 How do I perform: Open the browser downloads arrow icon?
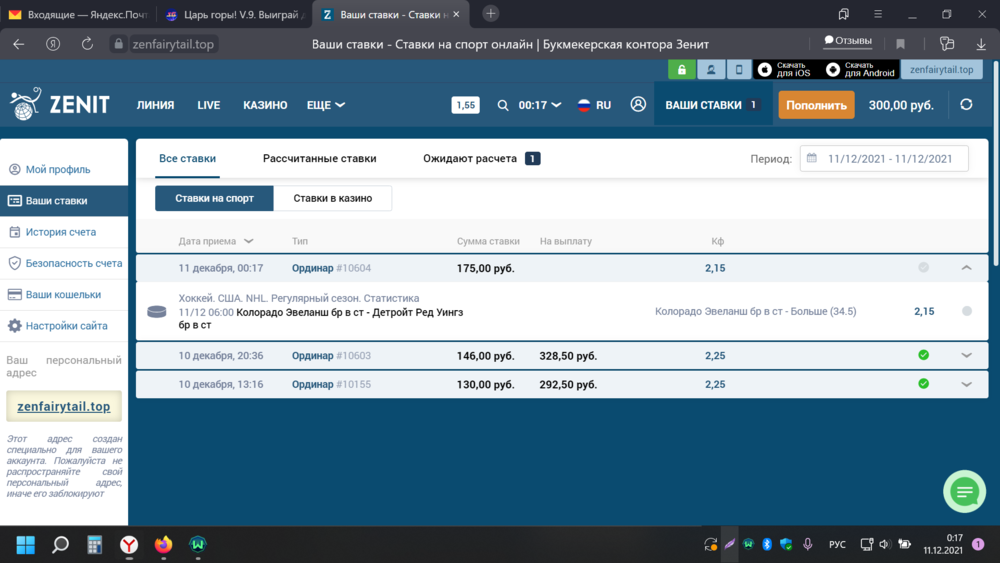coord(981,44)
